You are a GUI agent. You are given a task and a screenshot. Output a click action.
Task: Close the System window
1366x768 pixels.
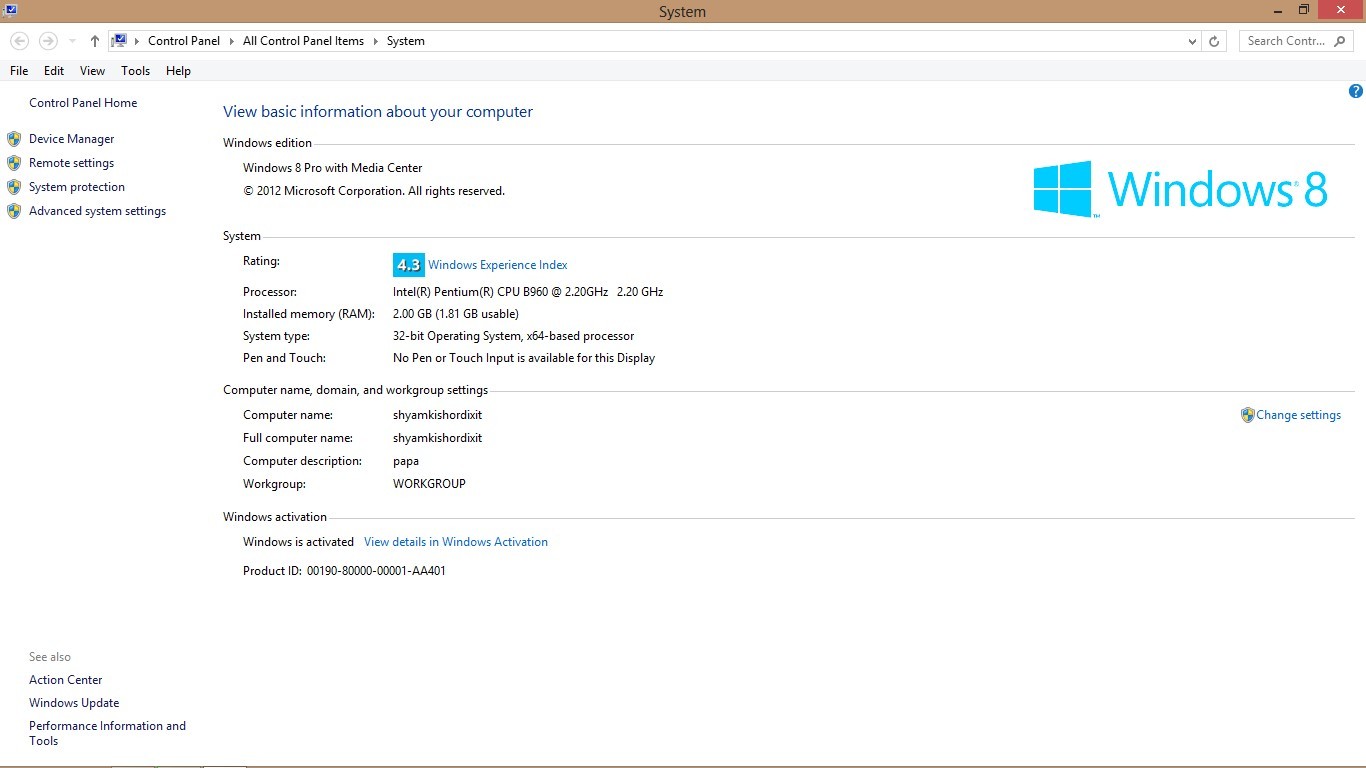tap(1342, 10)
